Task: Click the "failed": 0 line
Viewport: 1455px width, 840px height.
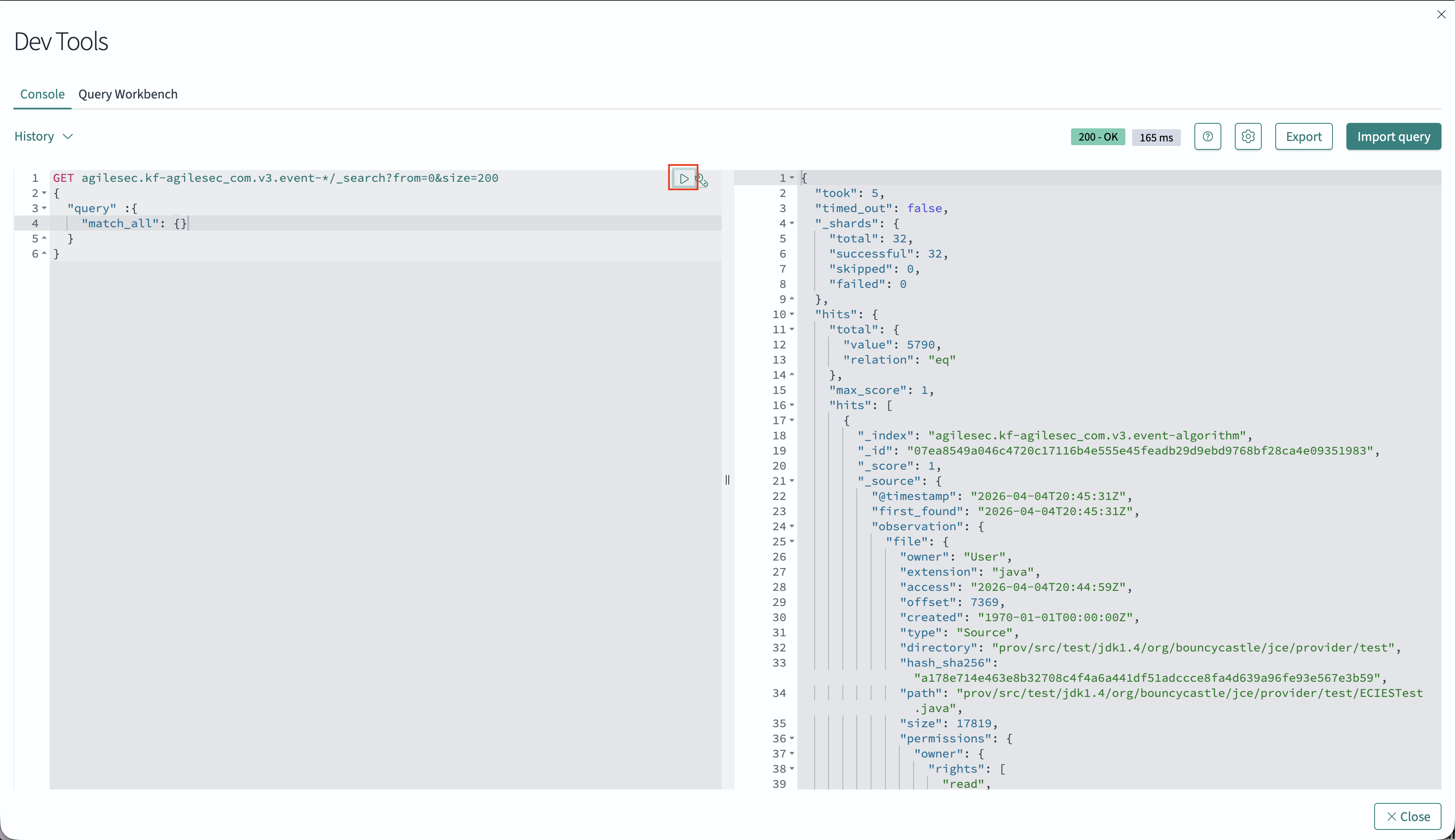Action: click(x=867, y=284)
